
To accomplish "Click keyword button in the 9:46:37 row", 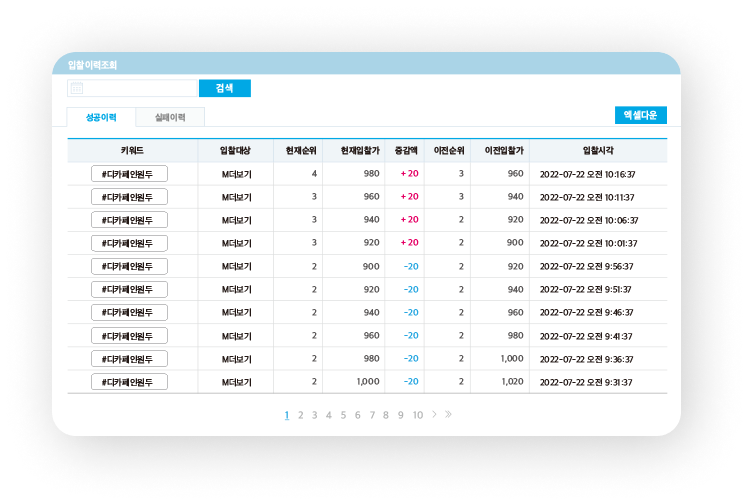I will coord(129,312).
